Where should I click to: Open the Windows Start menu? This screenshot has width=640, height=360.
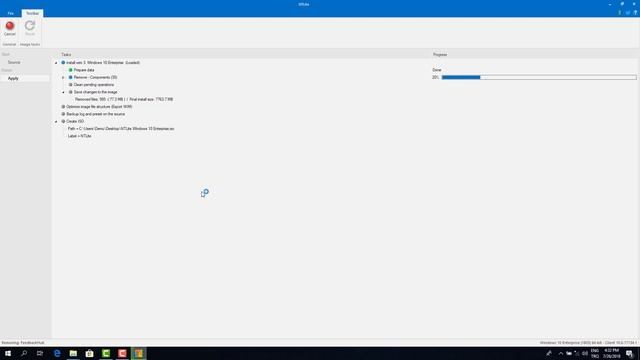(8, 353)
